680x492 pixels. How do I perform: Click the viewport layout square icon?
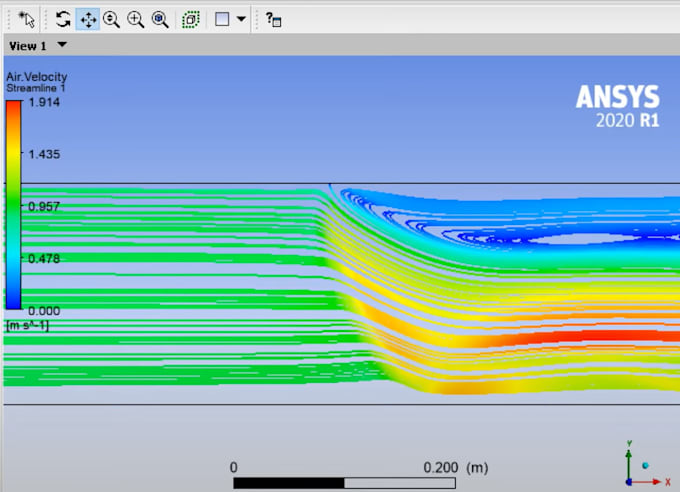point(222,19)
